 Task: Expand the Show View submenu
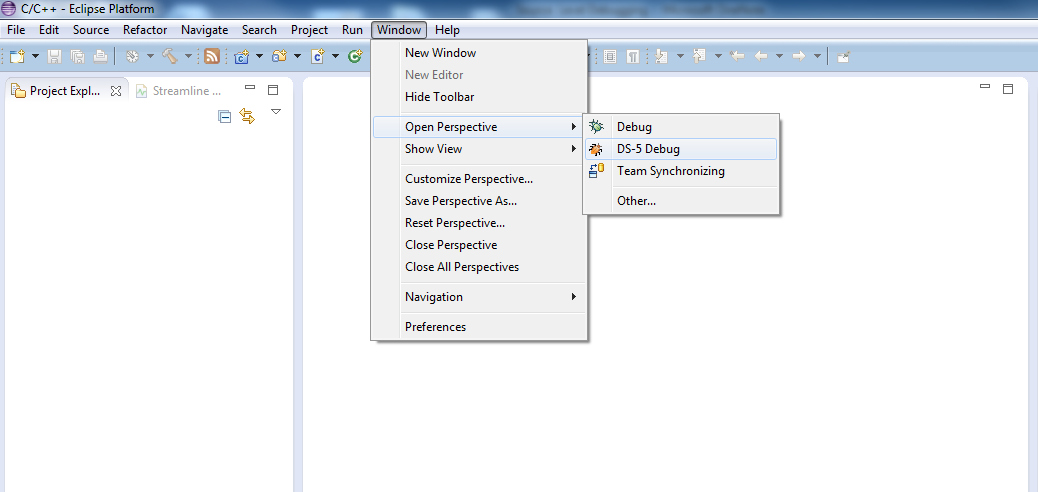(x=480, y=149)
